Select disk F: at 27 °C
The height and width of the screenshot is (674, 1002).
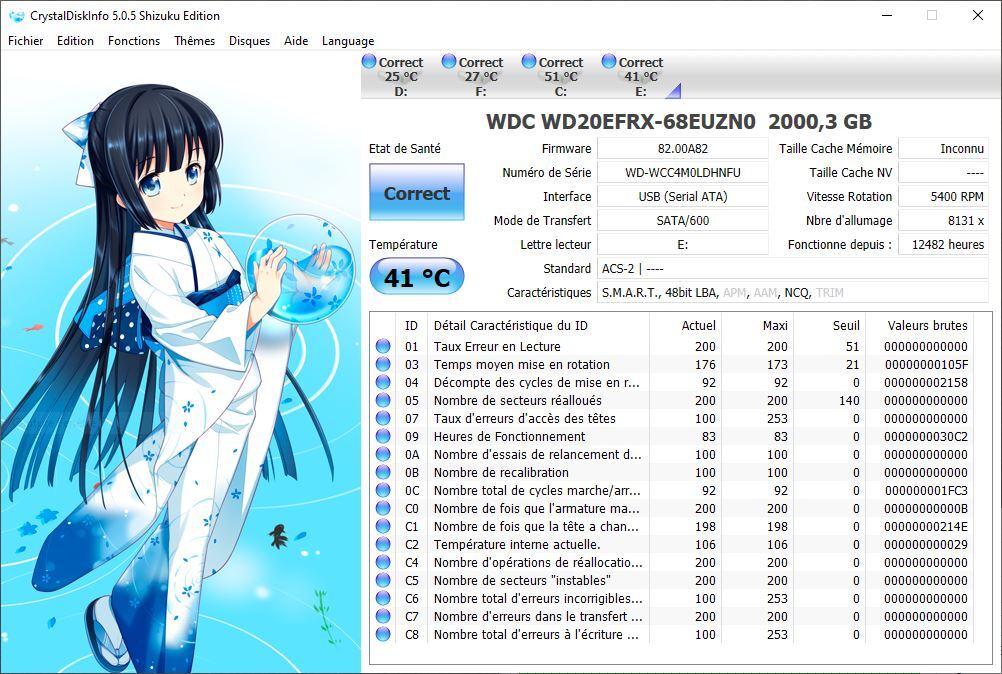coord(474,76)
